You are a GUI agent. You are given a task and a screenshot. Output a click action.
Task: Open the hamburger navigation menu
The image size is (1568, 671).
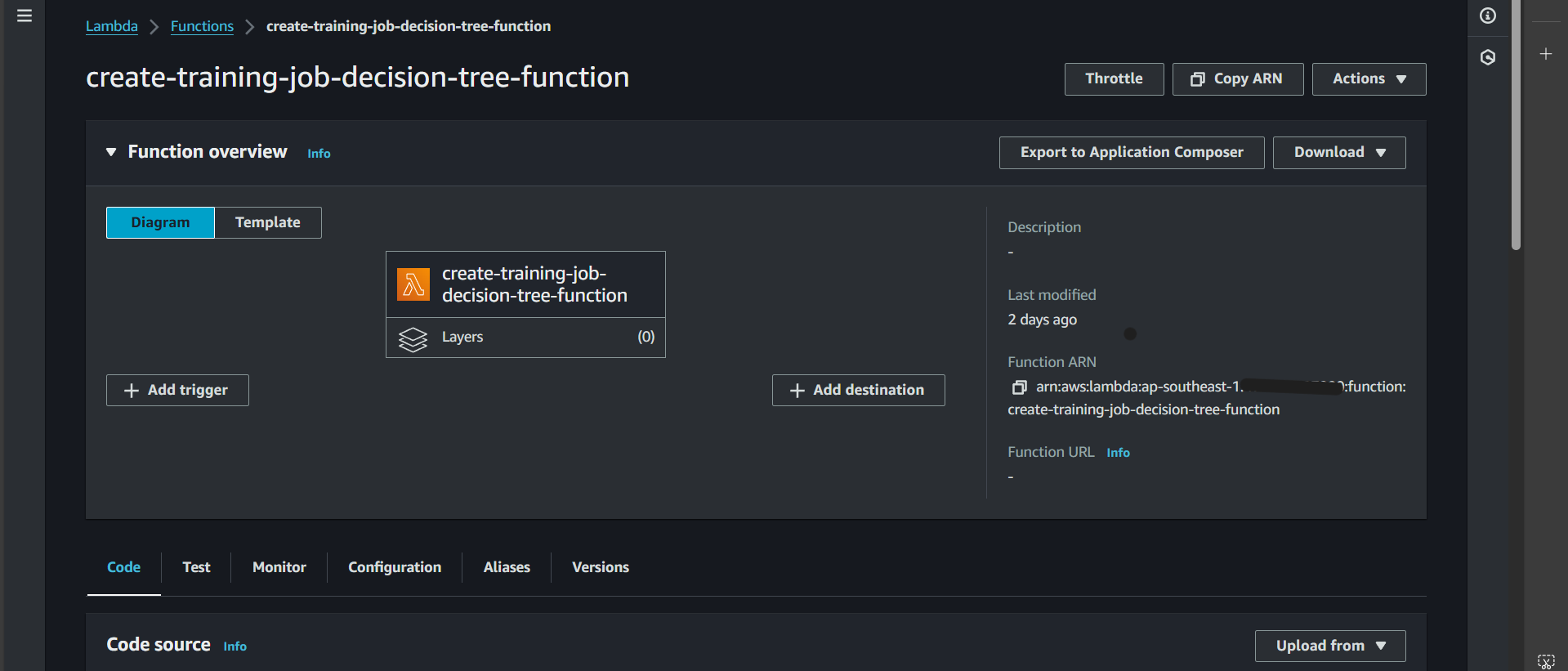click(x=25, y=16)
